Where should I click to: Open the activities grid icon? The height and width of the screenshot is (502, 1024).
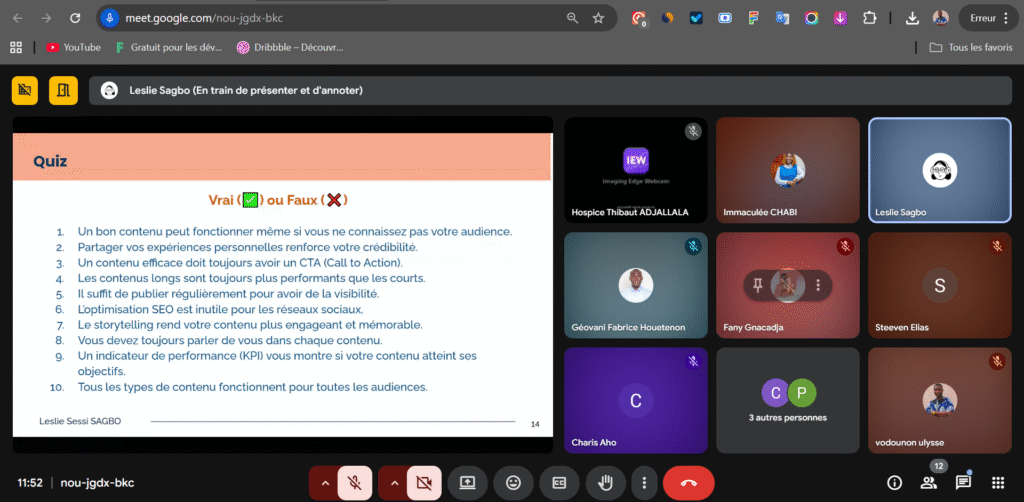[997, 483]
